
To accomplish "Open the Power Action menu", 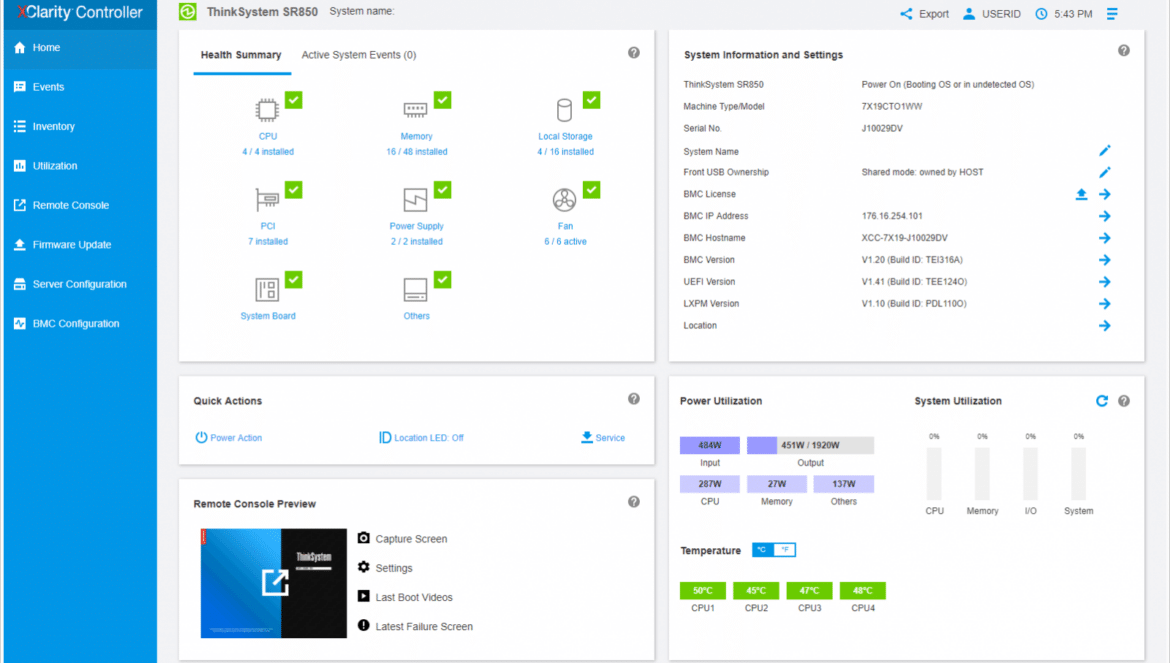I will [228, 438].
